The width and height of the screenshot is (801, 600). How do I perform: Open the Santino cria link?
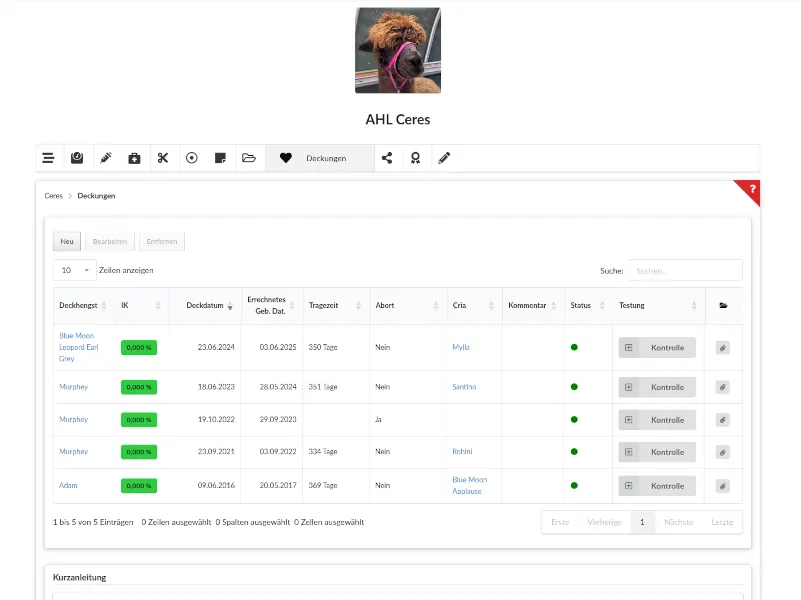[464, 387]
